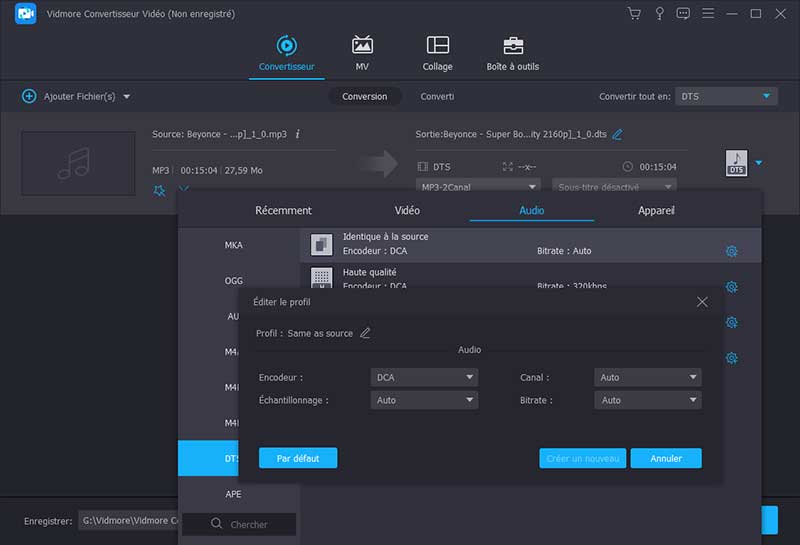Viewport: 800px width, 545px height.
Task: Click the DTS output format icon
Action: [x=736, y=164]
